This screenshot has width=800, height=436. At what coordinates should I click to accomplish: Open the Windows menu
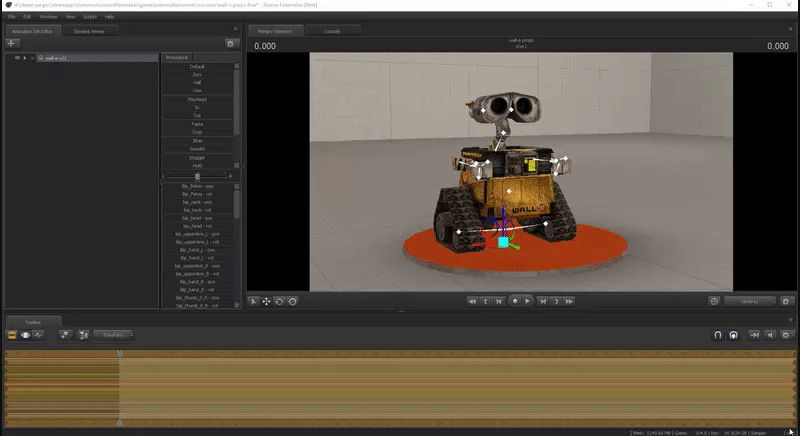pyautogui.click(x=48, y=17)
